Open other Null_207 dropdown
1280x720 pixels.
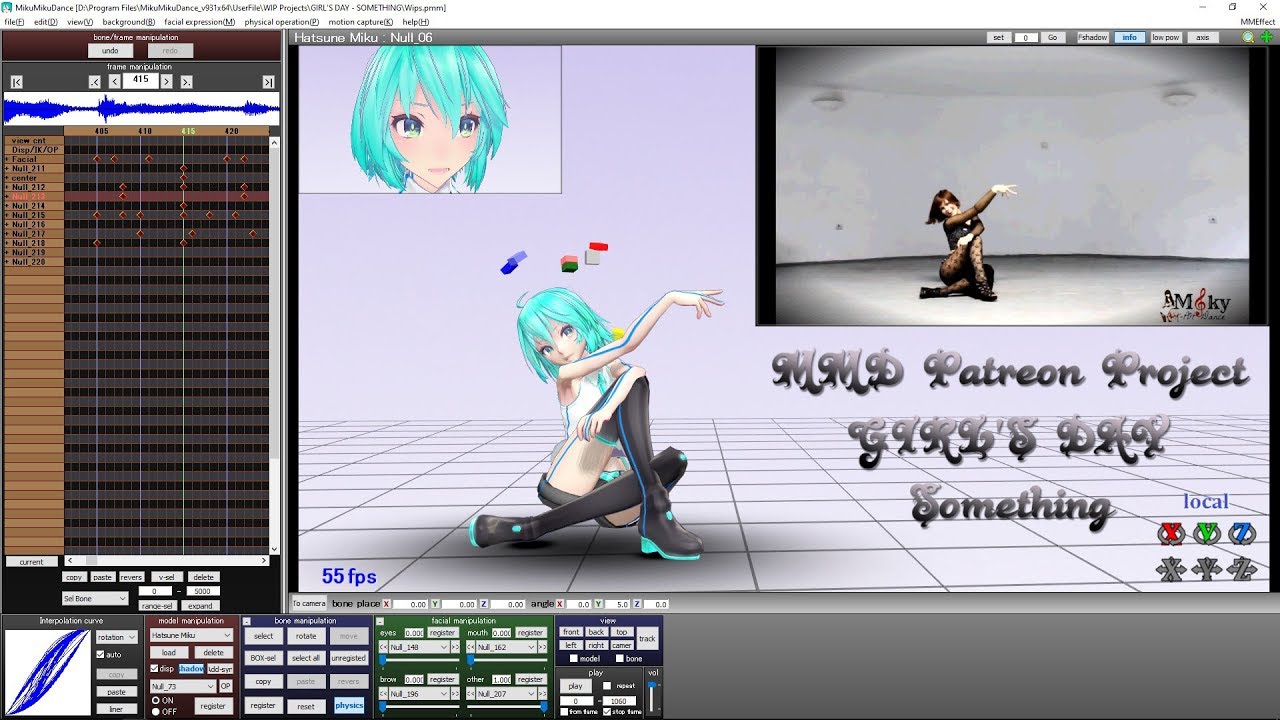pos(507,693)
